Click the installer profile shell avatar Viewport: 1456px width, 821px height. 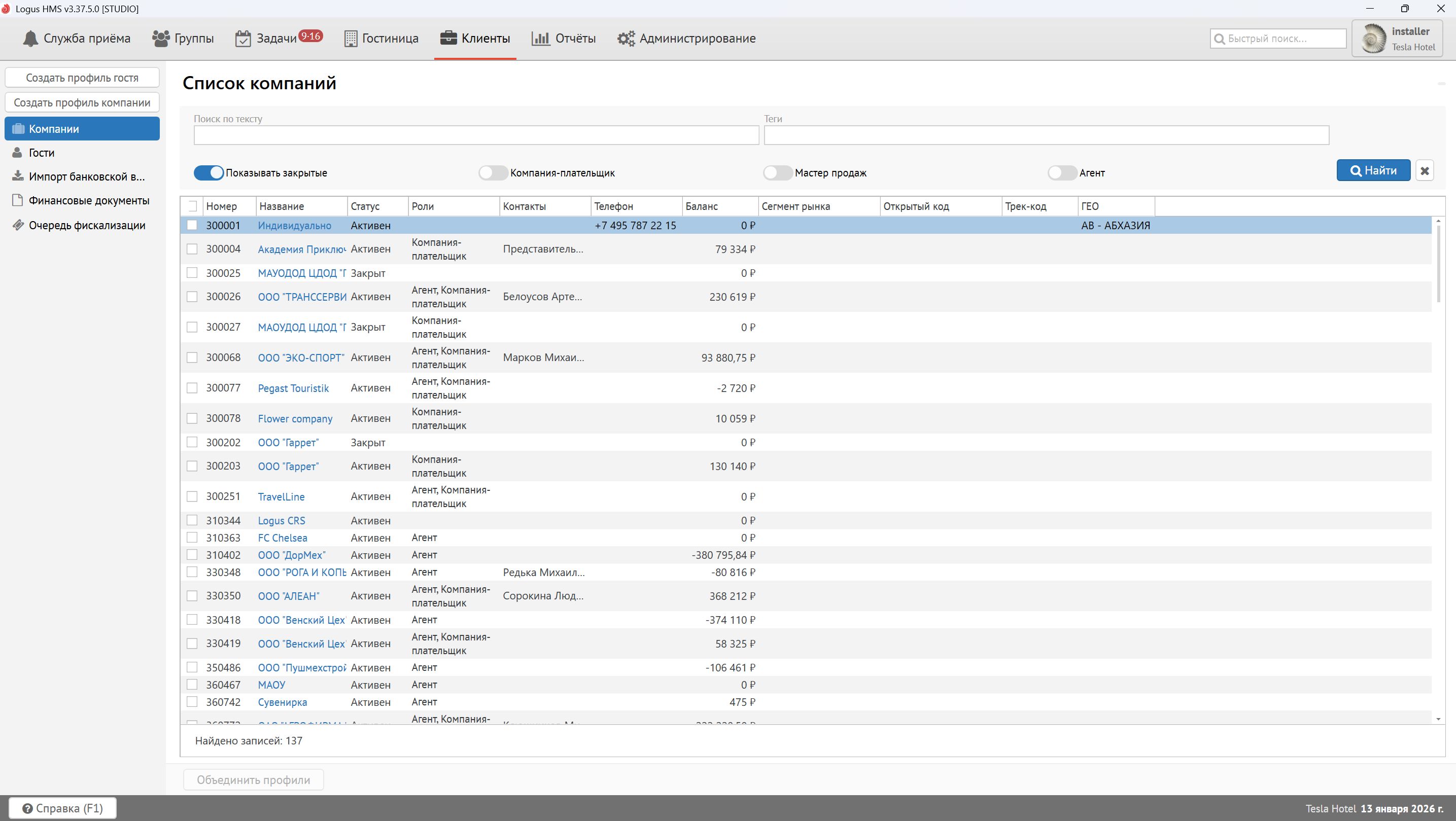[1373, 39]
